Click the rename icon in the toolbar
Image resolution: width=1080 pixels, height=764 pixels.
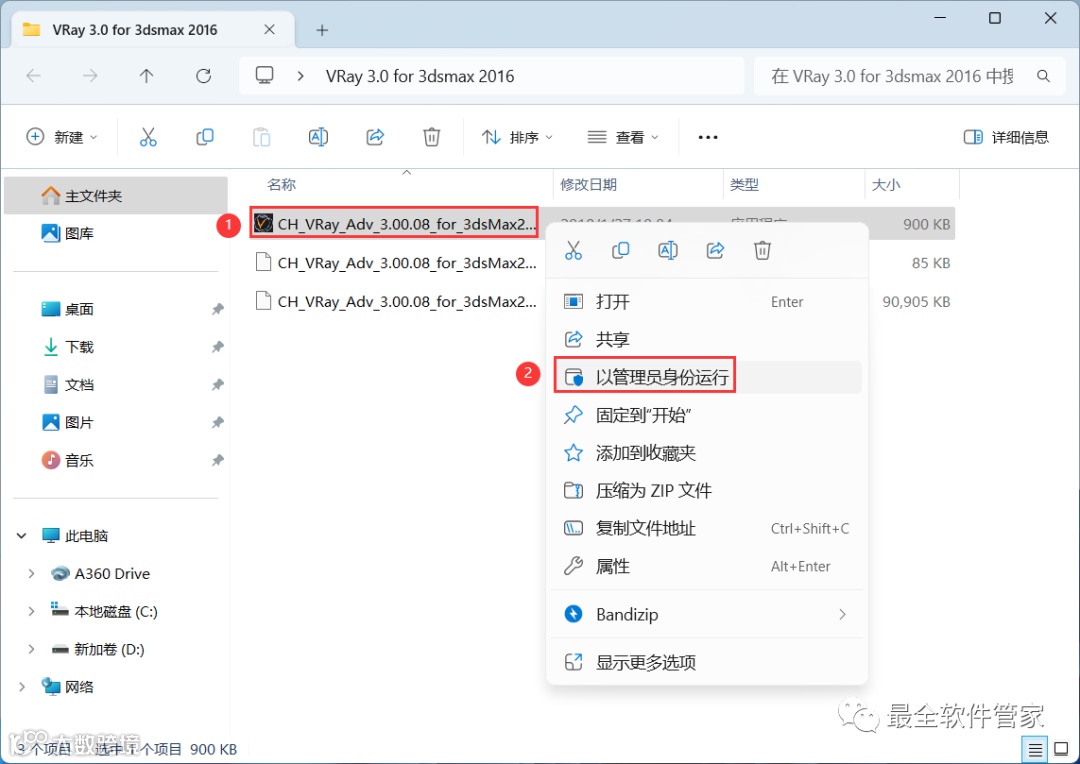pyautogui.click(x=318, y=137)
